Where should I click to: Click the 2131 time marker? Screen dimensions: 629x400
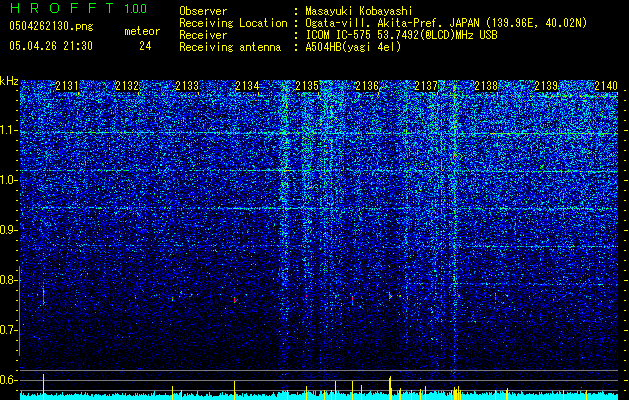pos(67,86)
